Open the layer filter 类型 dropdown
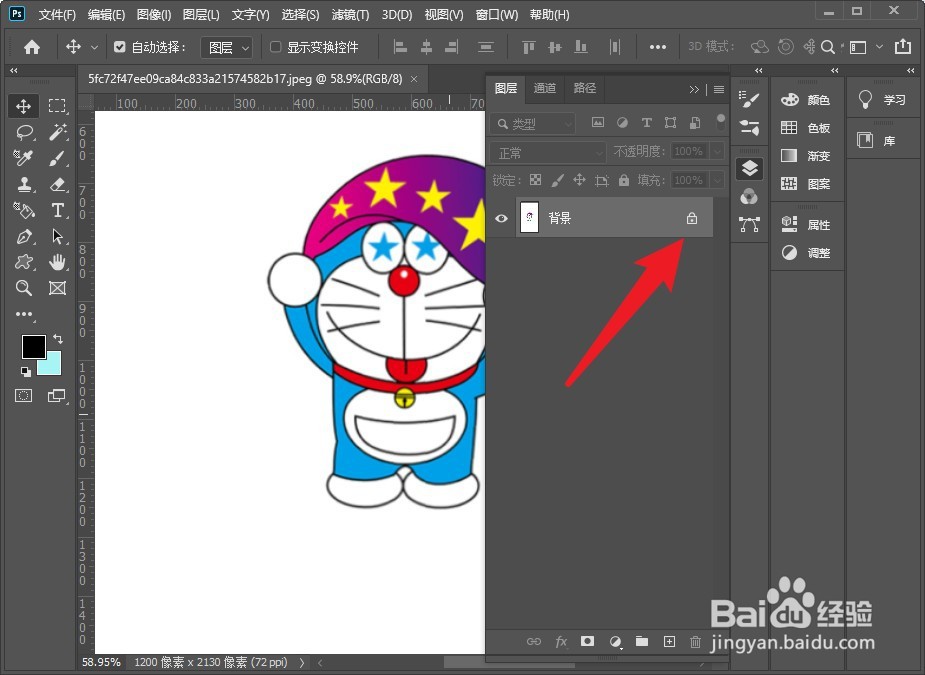Image resolution: width=925 pixels, height=675 pixels. (532, 123)
